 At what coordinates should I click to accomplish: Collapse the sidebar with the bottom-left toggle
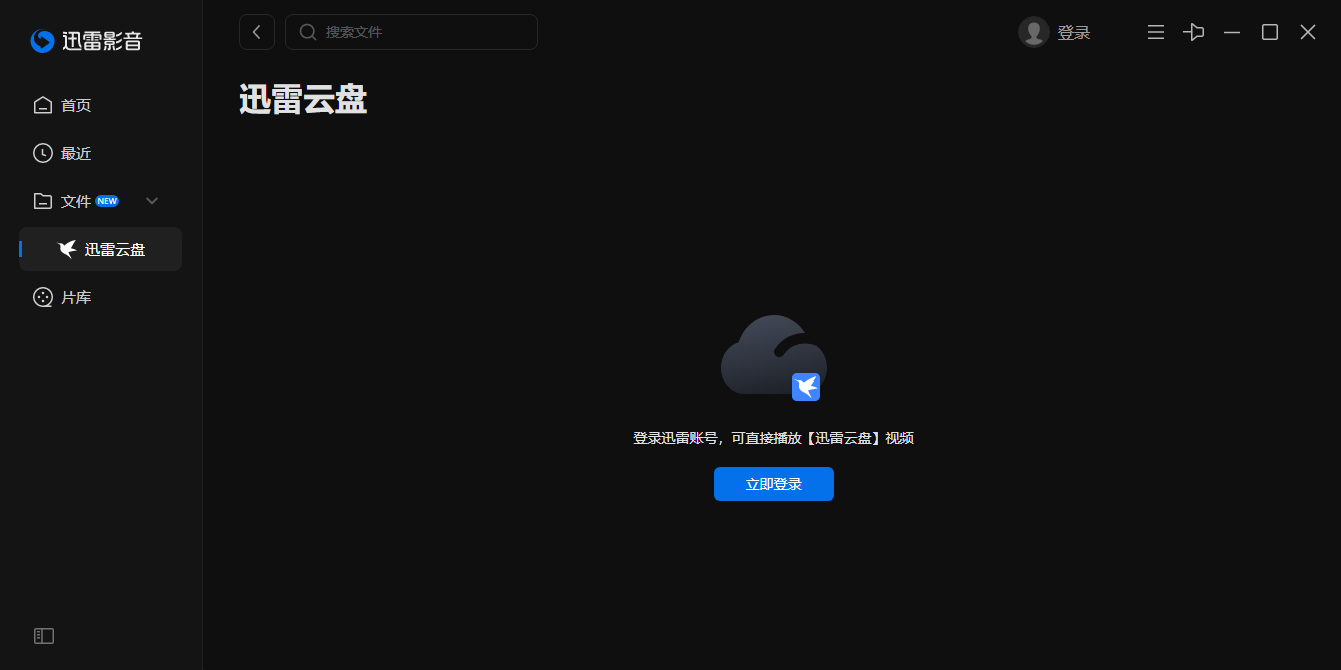coord(44,635)
